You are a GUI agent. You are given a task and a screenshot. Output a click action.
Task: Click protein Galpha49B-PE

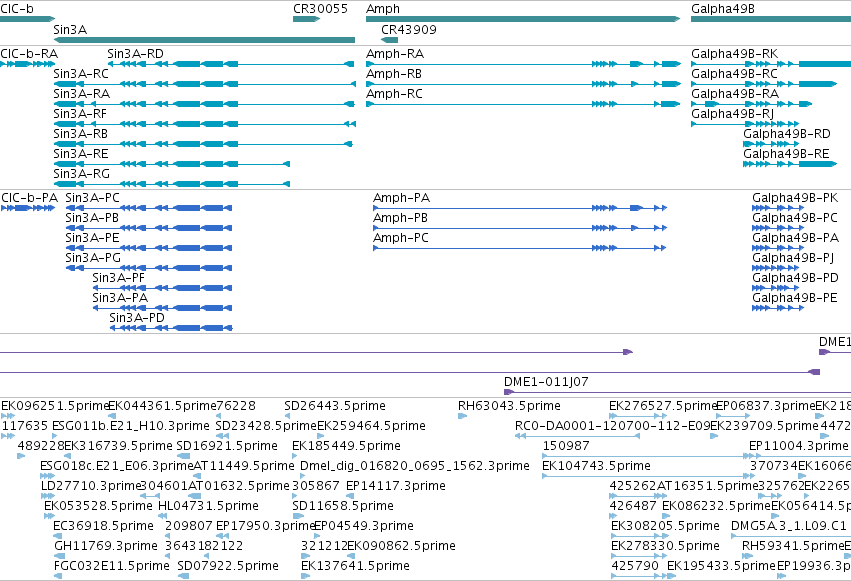(778, 308)
